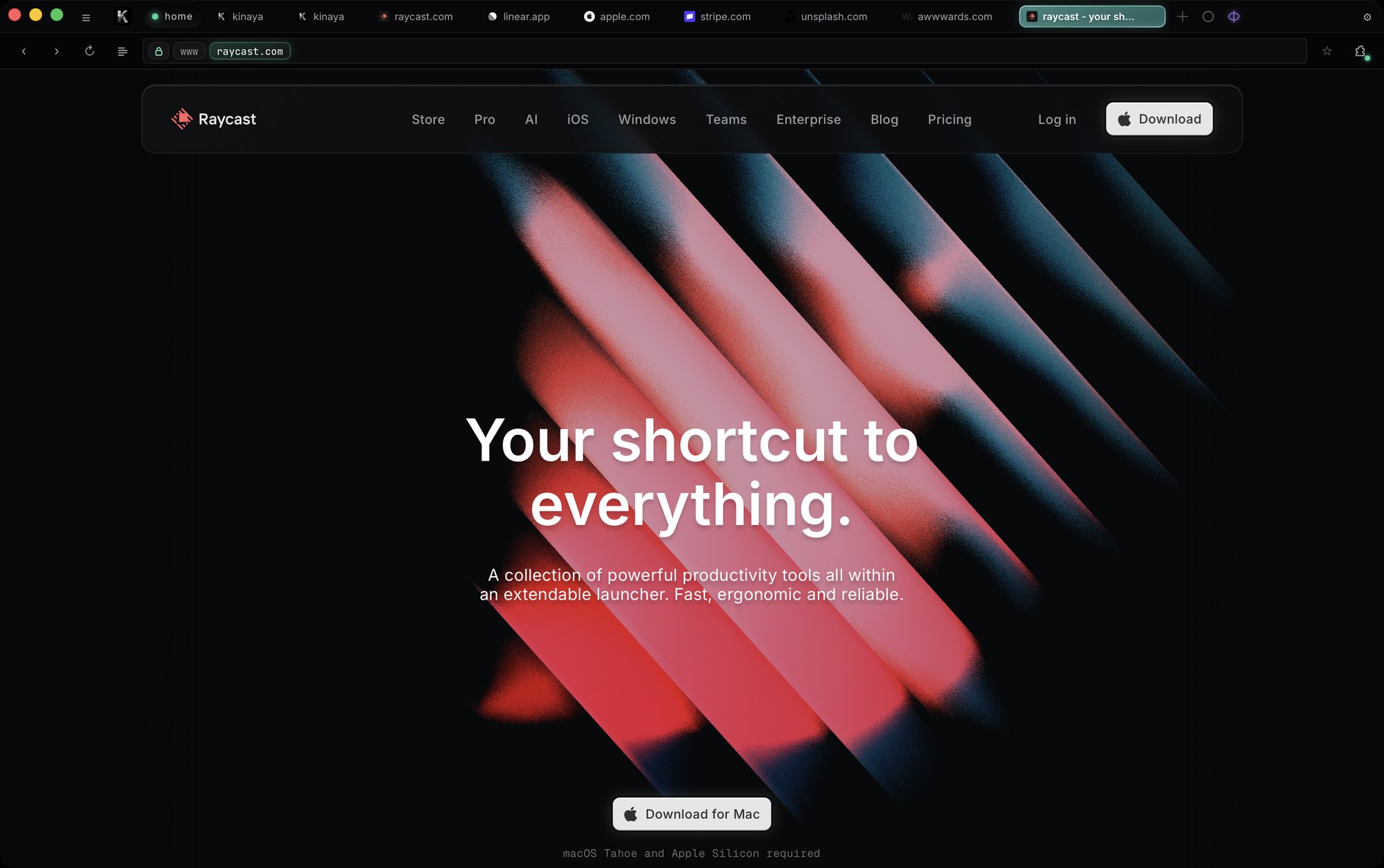Click the Download button in header
1384x868 pixels.
(1159, 119)
